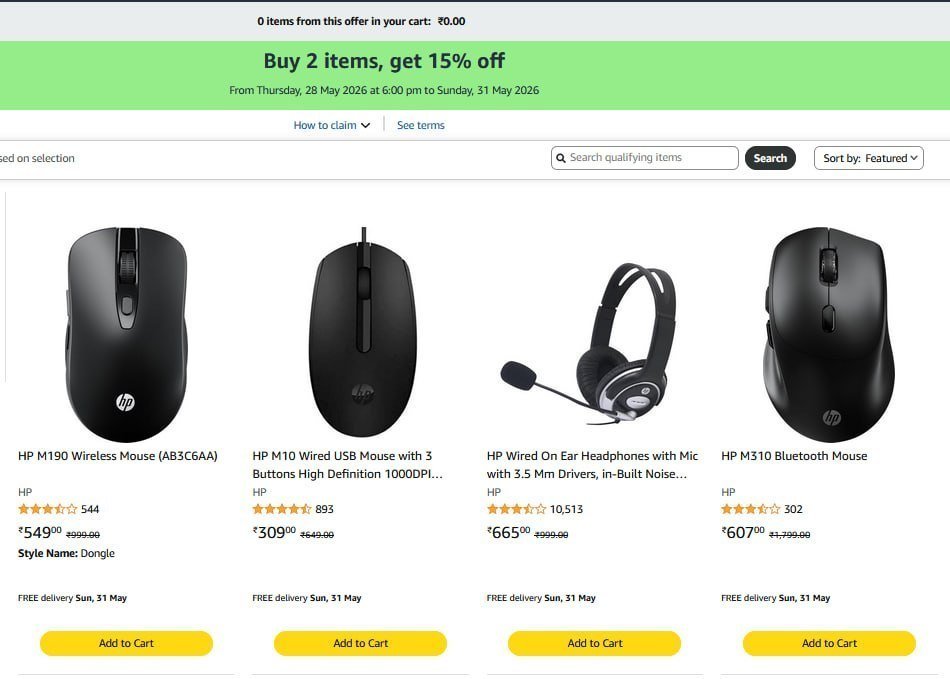Open See terms link
This screenshot has width=950, height=679.
click(420, 125)
